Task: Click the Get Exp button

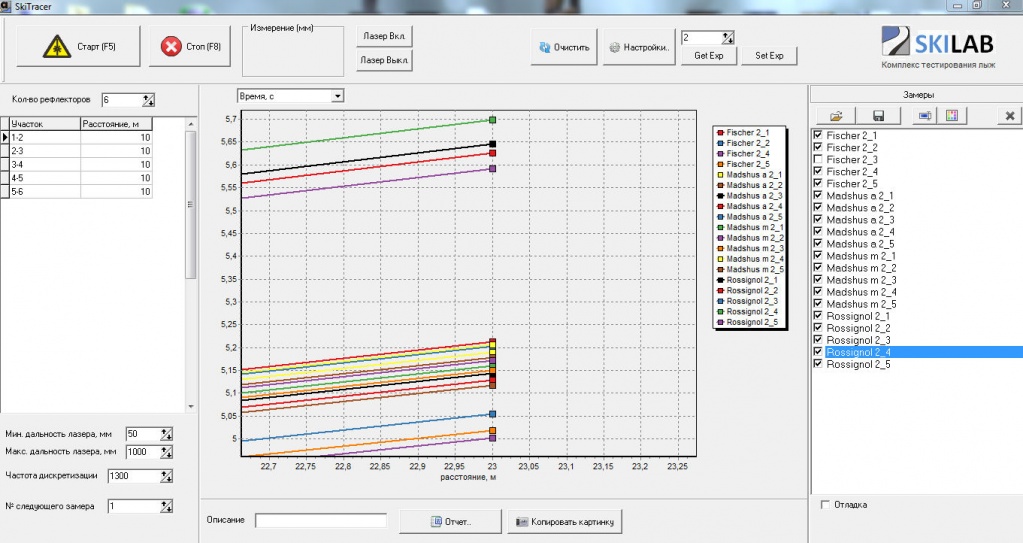Action: click(x=709, y=55)
